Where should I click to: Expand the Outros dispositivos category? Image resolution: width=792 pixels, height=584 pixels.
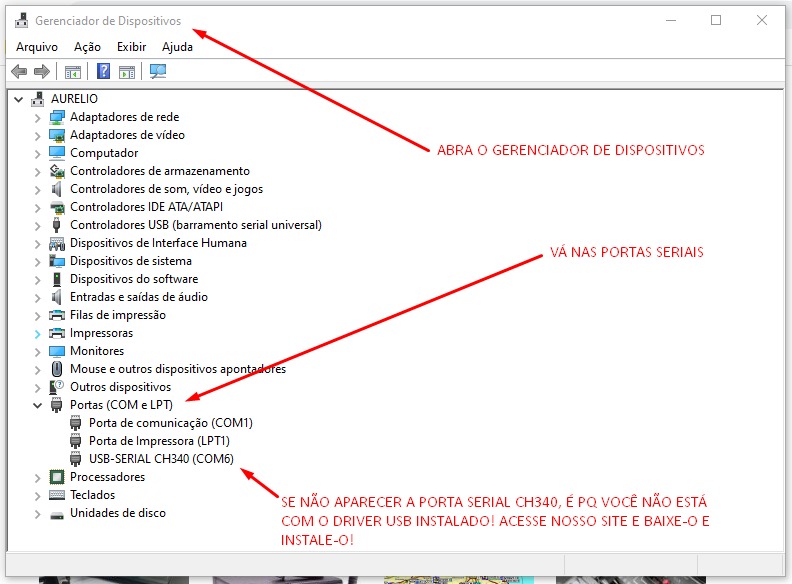click(x=37, y=388)
